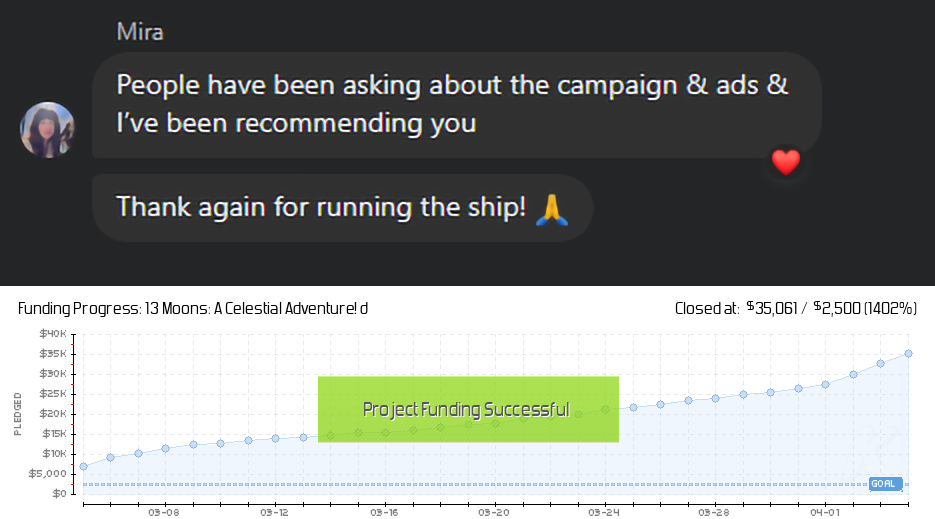Click the data point above the 03-12 date
Screen dimensions: 935x519
click(275, 438)
